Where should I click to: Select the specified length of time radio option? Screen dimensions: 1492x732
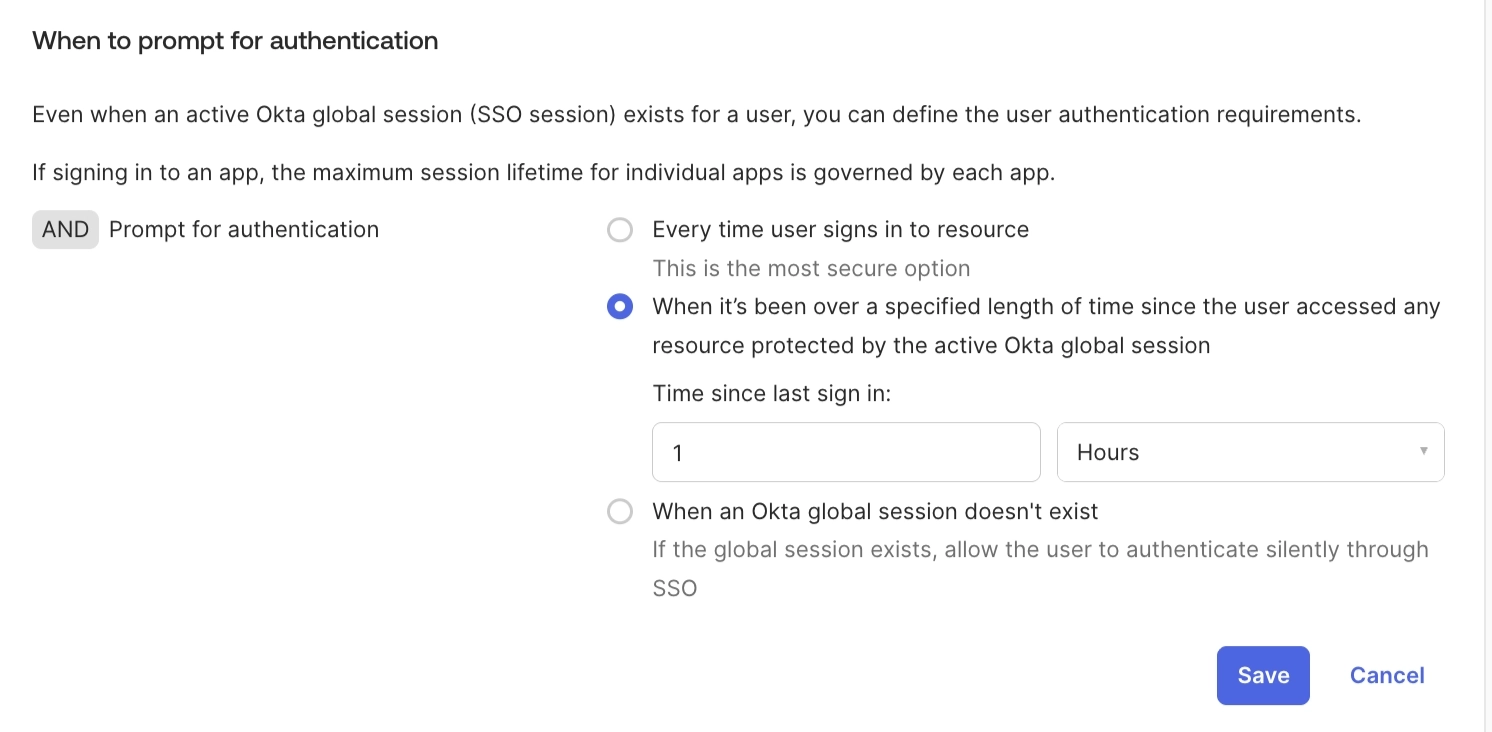[620, 307]
